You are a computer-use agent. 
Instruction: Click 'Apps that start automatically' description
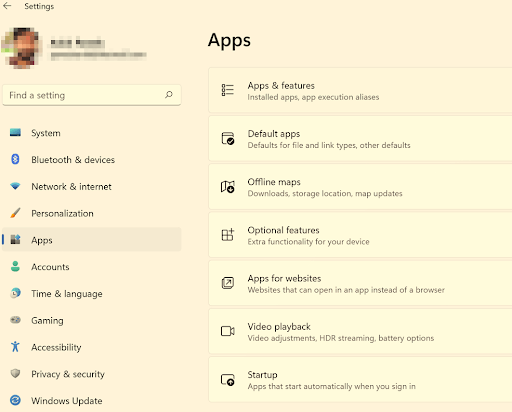tap(331, 386)
